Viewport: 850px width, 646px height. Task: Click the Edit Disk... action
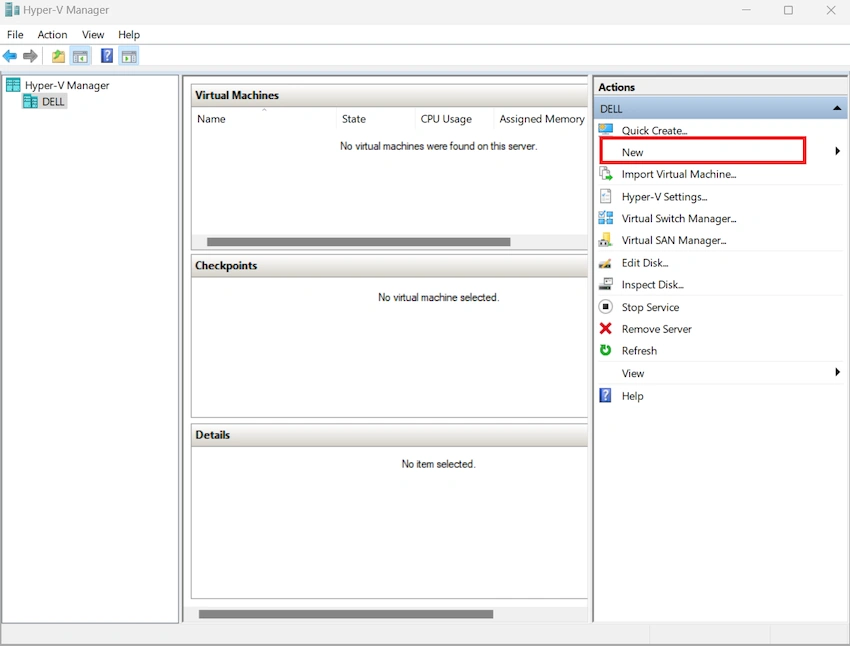pos(645,263)
